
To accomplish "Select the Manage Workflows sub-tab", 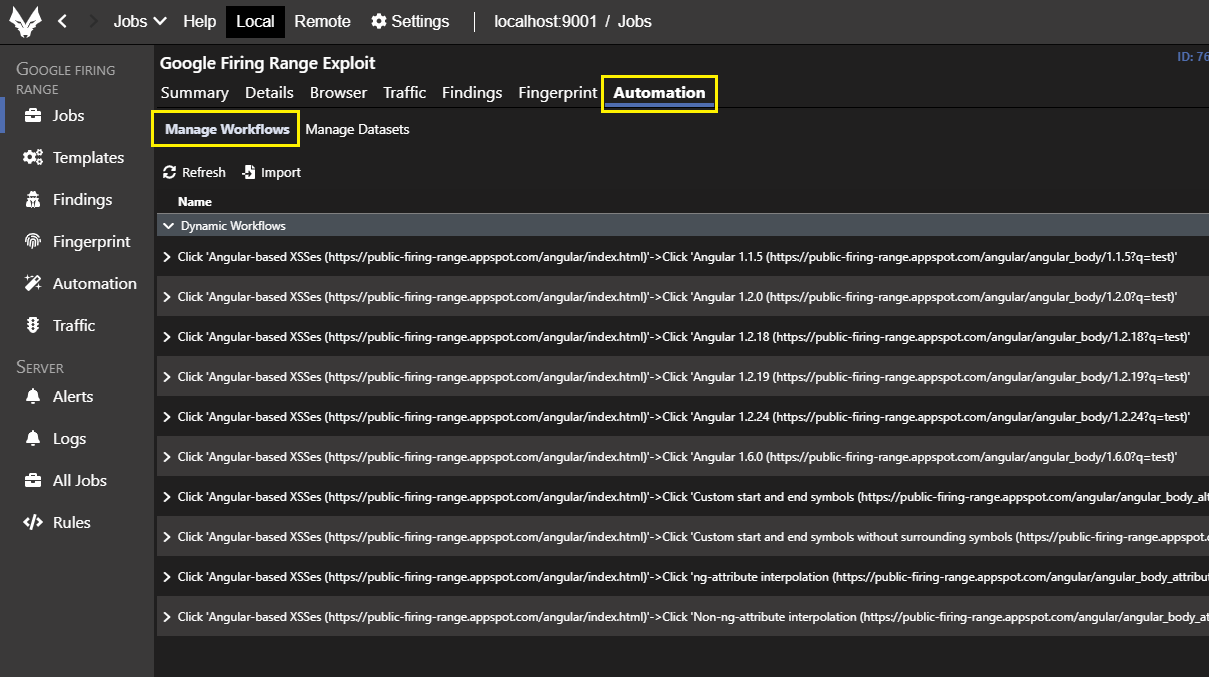I will point(227,129).
